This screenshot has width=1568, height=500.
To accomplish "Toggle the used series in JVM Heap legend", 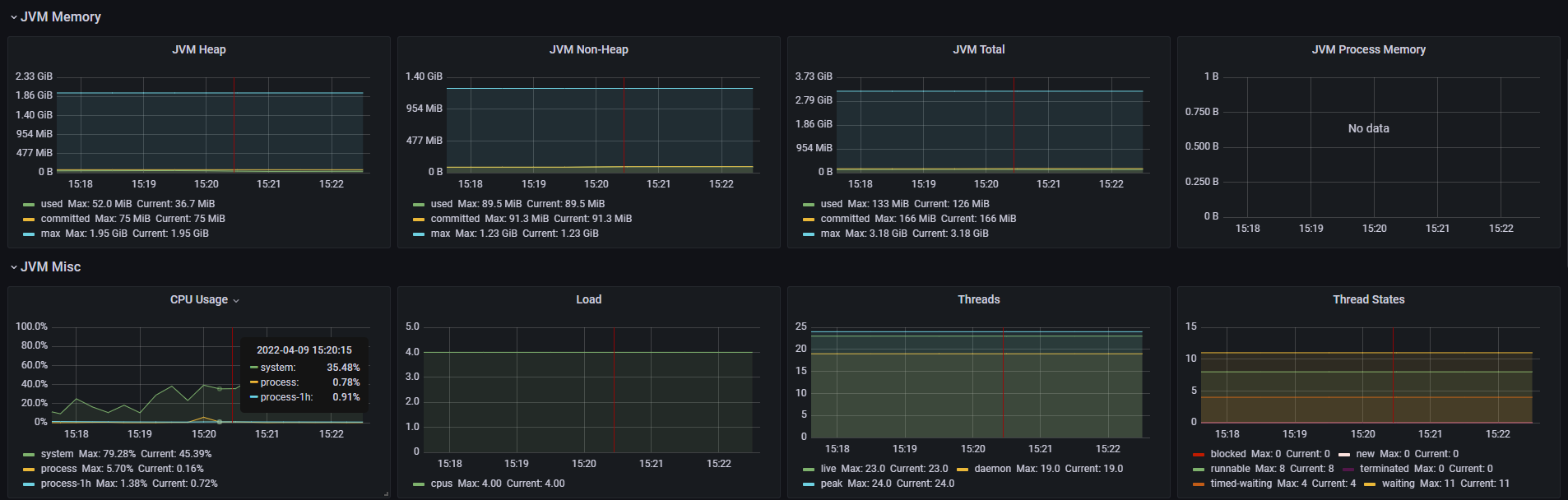I will tap(52, 204).
